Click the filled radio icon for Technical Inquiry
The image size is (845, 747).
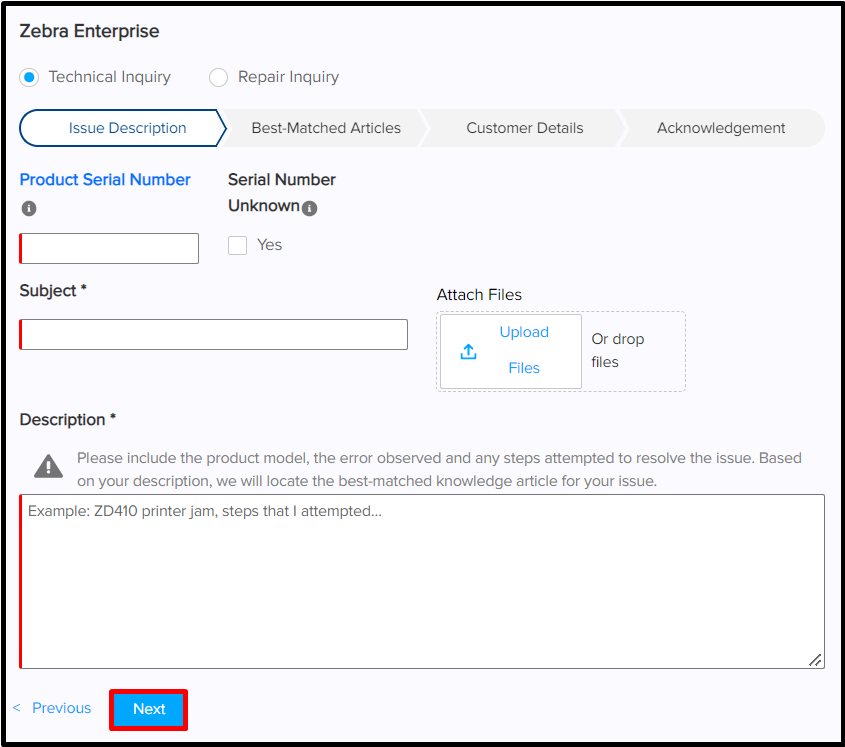pyautogui.click(x=28, y=77)
